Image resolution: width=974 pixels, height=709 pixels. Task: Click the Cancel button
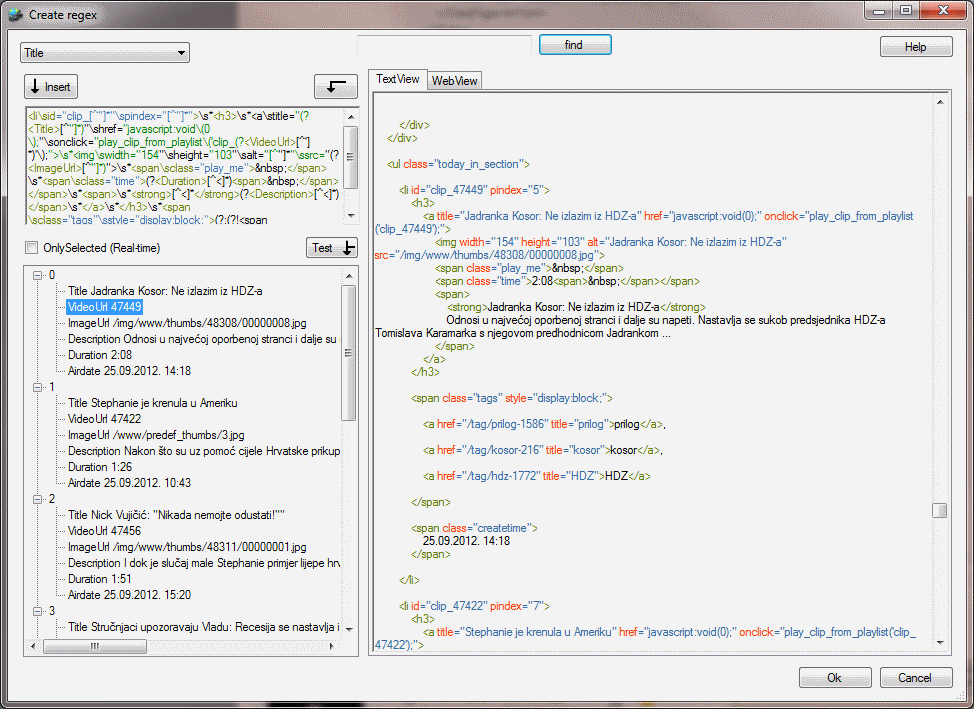pyautogui.click(x=914, y=678)
